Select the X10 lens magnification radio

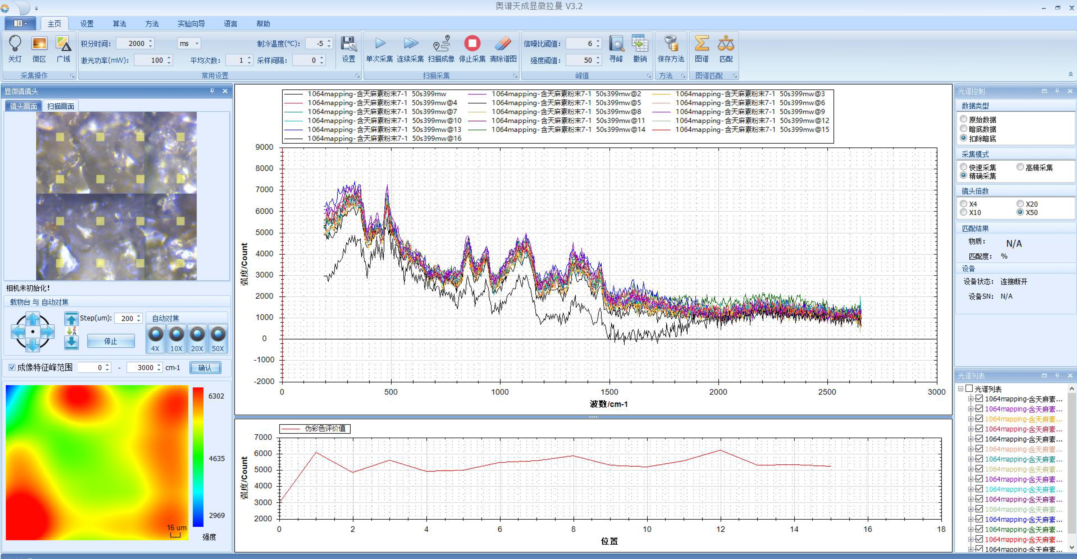tap(964, 212)
